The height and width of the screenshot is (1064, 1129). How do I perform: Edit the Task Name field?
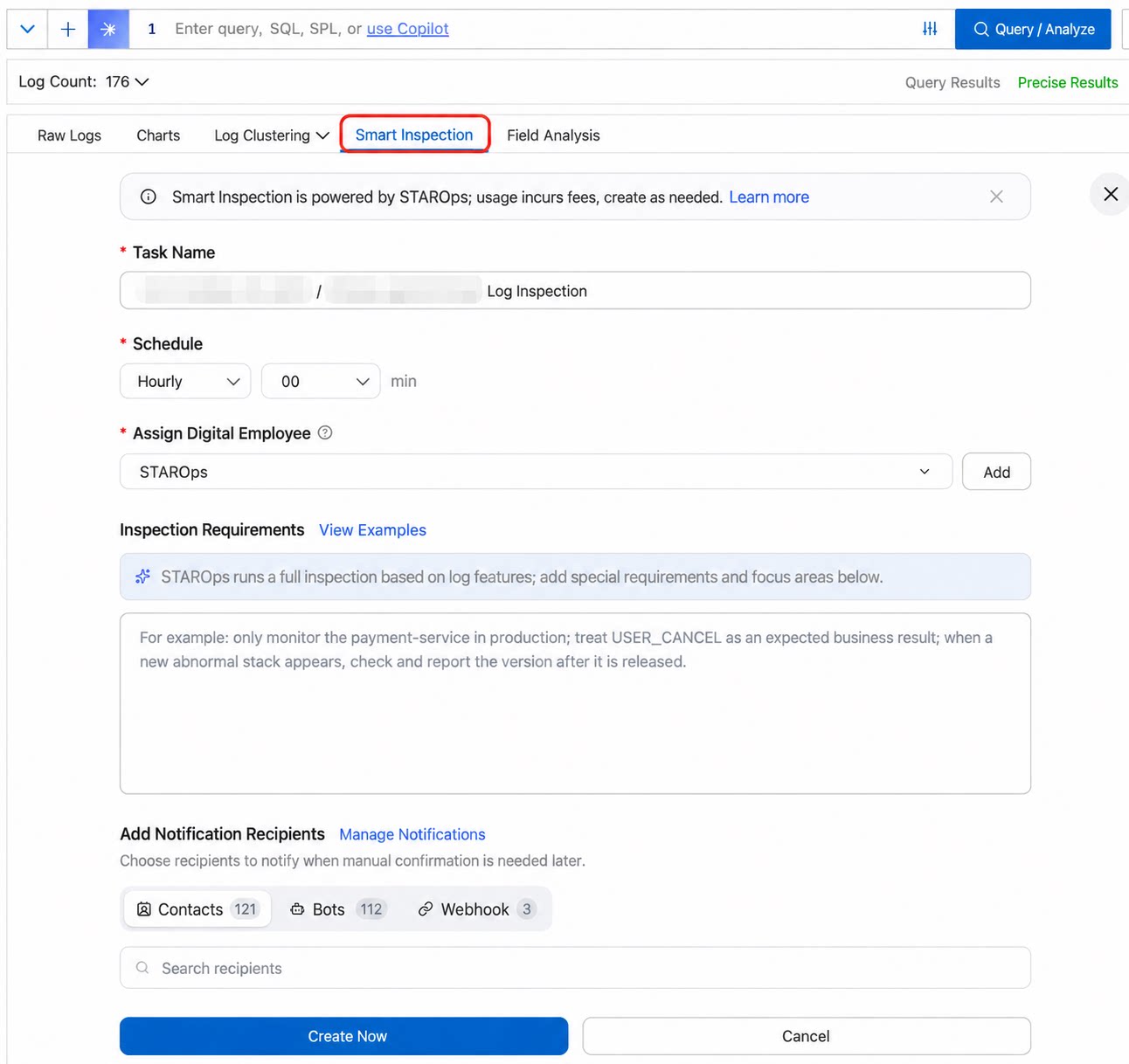tap(575, 291)
